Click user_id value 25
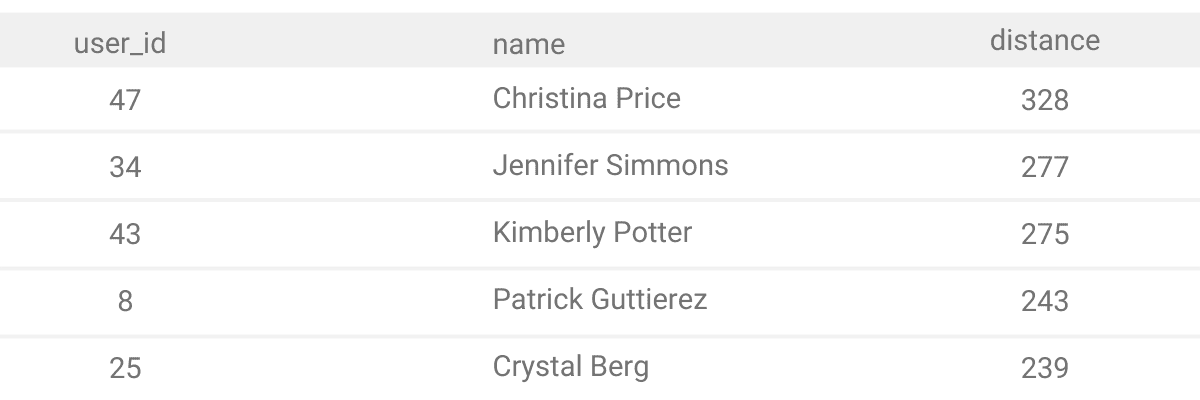The height and width of the screenshot is (400, 1200). click(125, 368)
